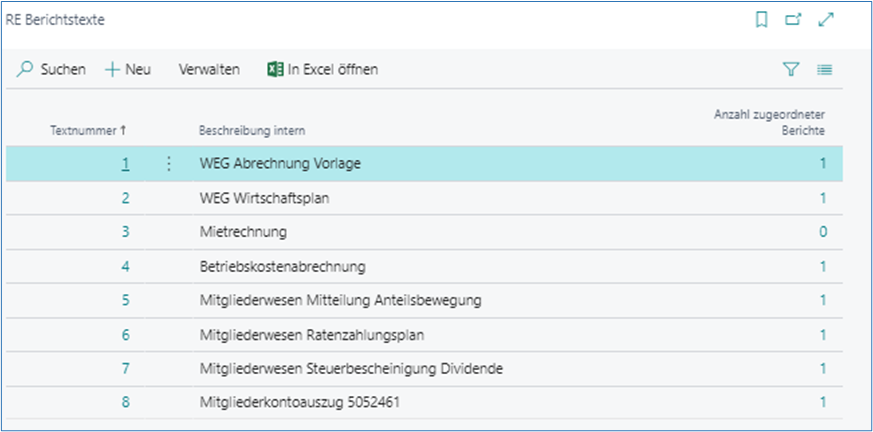
Task: Open the Verwalten menu
Action: pos(208,70)
